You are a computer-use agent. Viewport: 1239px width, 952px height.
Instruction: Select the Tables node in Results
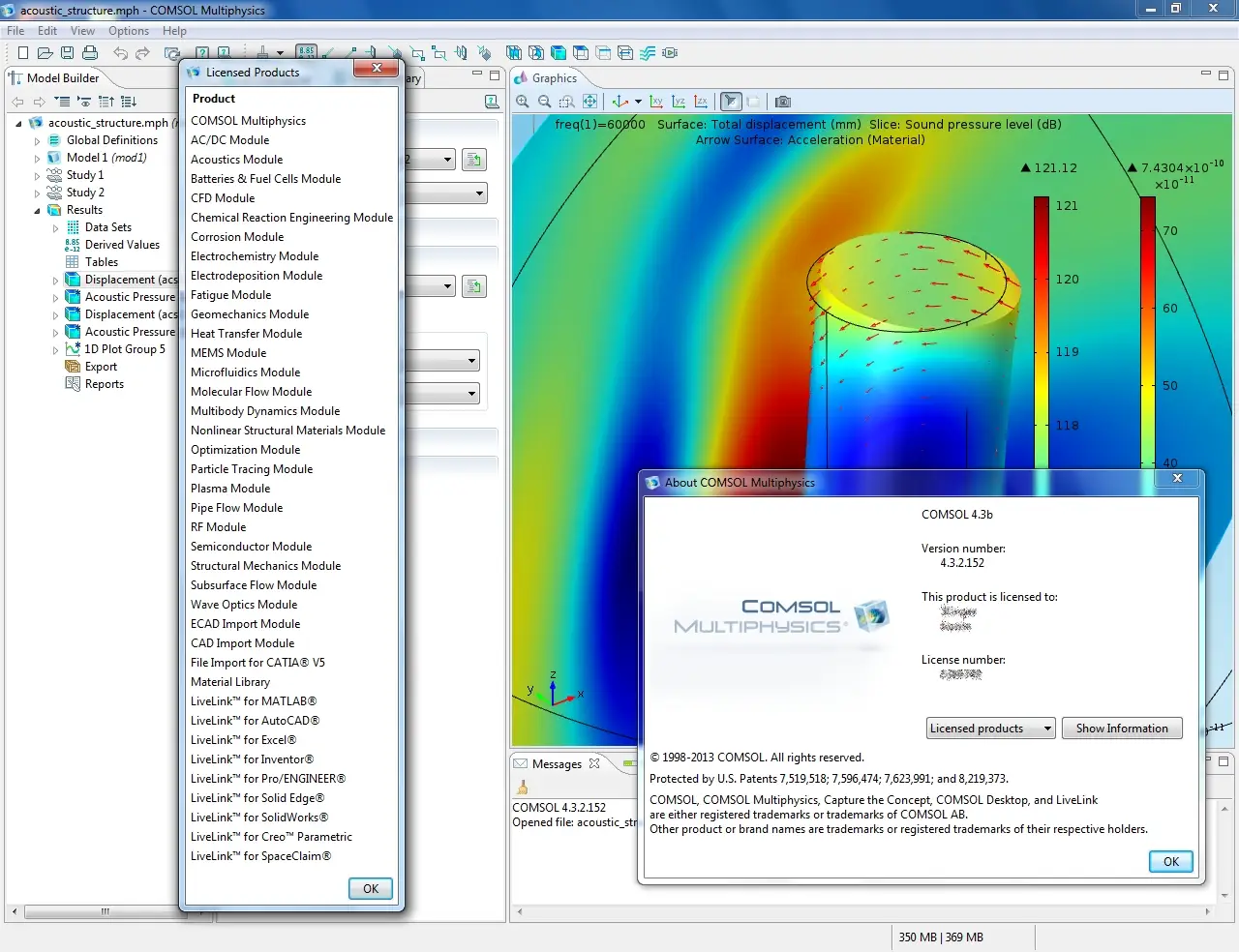[101, 262]
